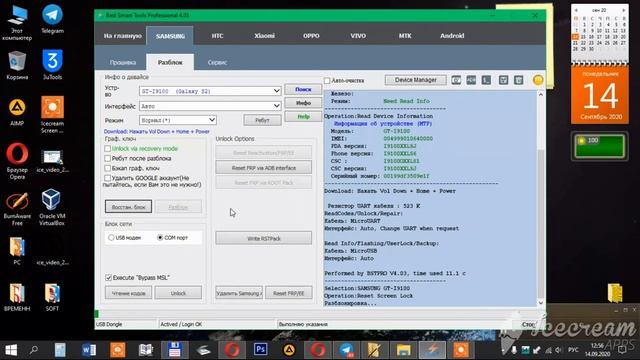The width and height of the screenshot is (640, 360).
Task: Open AIMP desktop shortcut
Action: tap(17, 111)
